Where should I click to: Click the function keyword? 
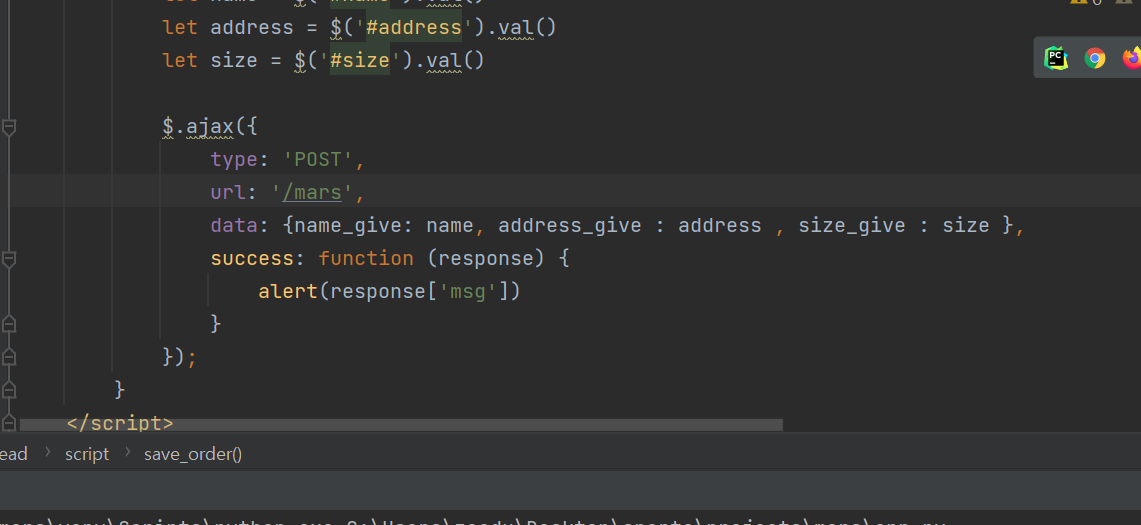pyautogui.click(x=366, y=258)
